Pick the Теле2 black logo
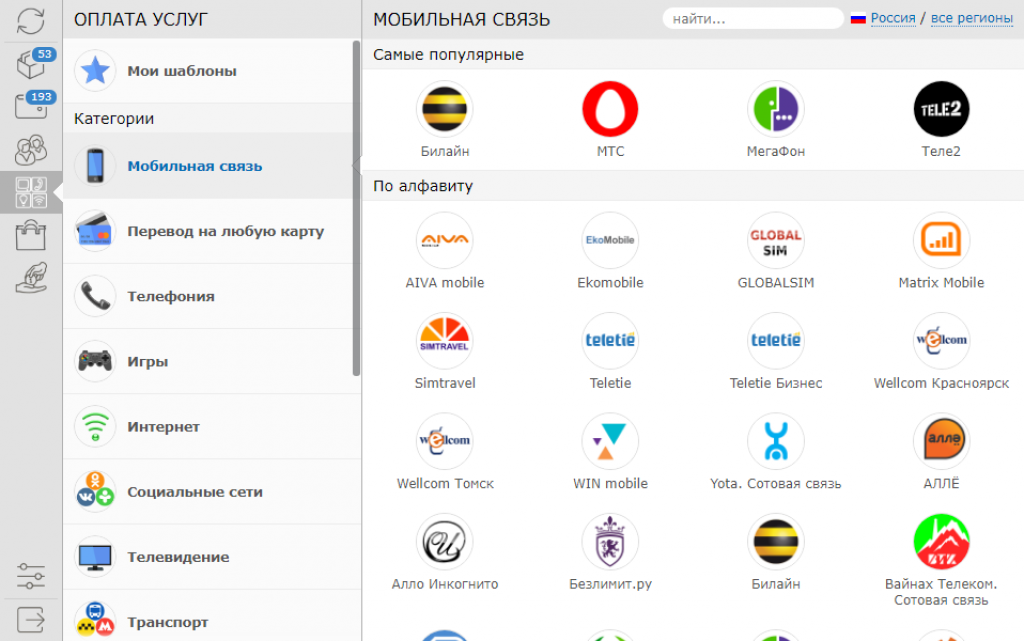1024x641 pixels. 941,109
